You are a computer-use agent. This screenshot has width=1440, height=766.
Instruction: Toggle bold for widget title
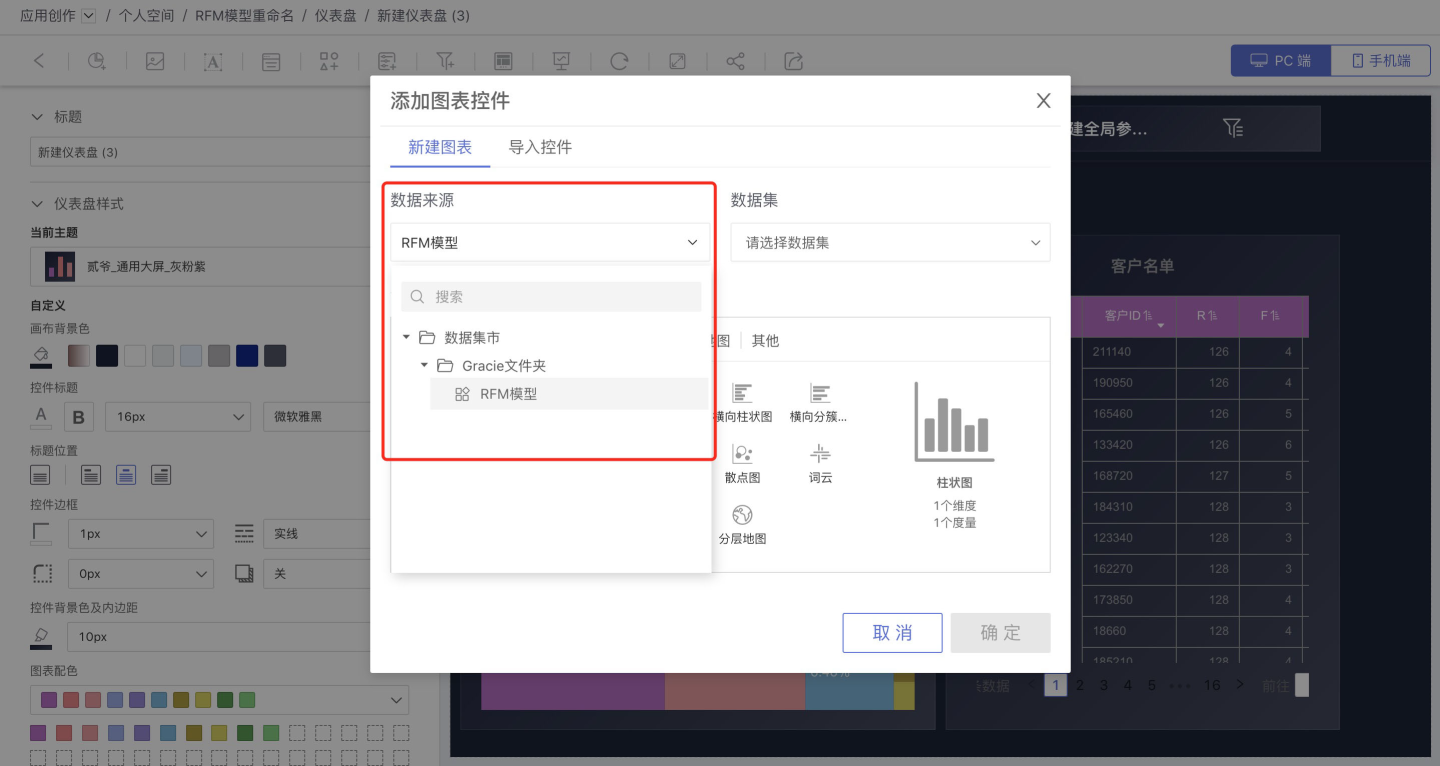78,417
